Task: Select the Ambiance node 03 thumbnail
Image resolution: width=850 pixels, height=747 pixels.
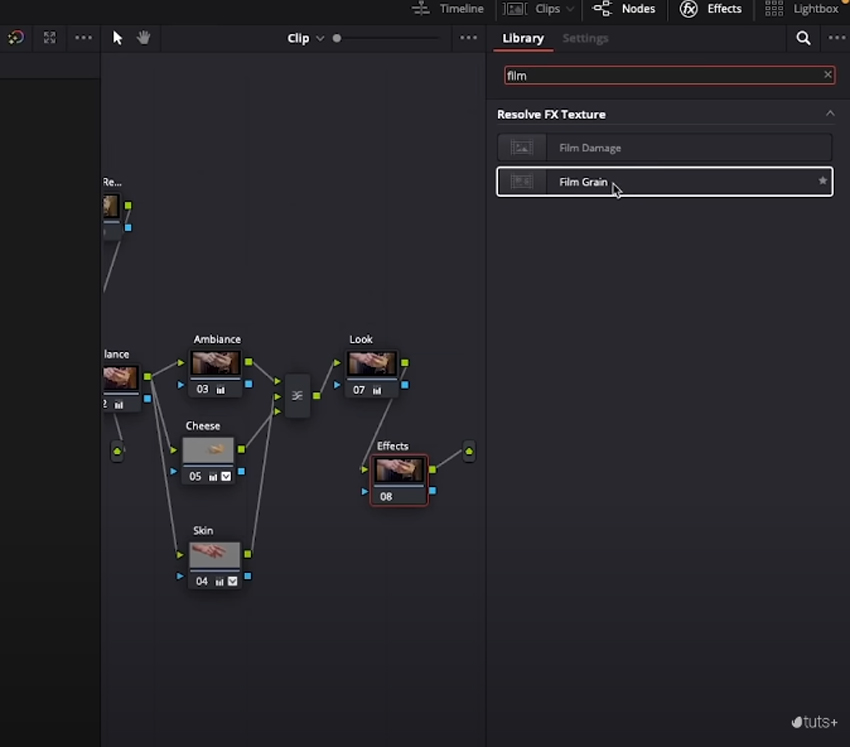Action: pos(215,363)
